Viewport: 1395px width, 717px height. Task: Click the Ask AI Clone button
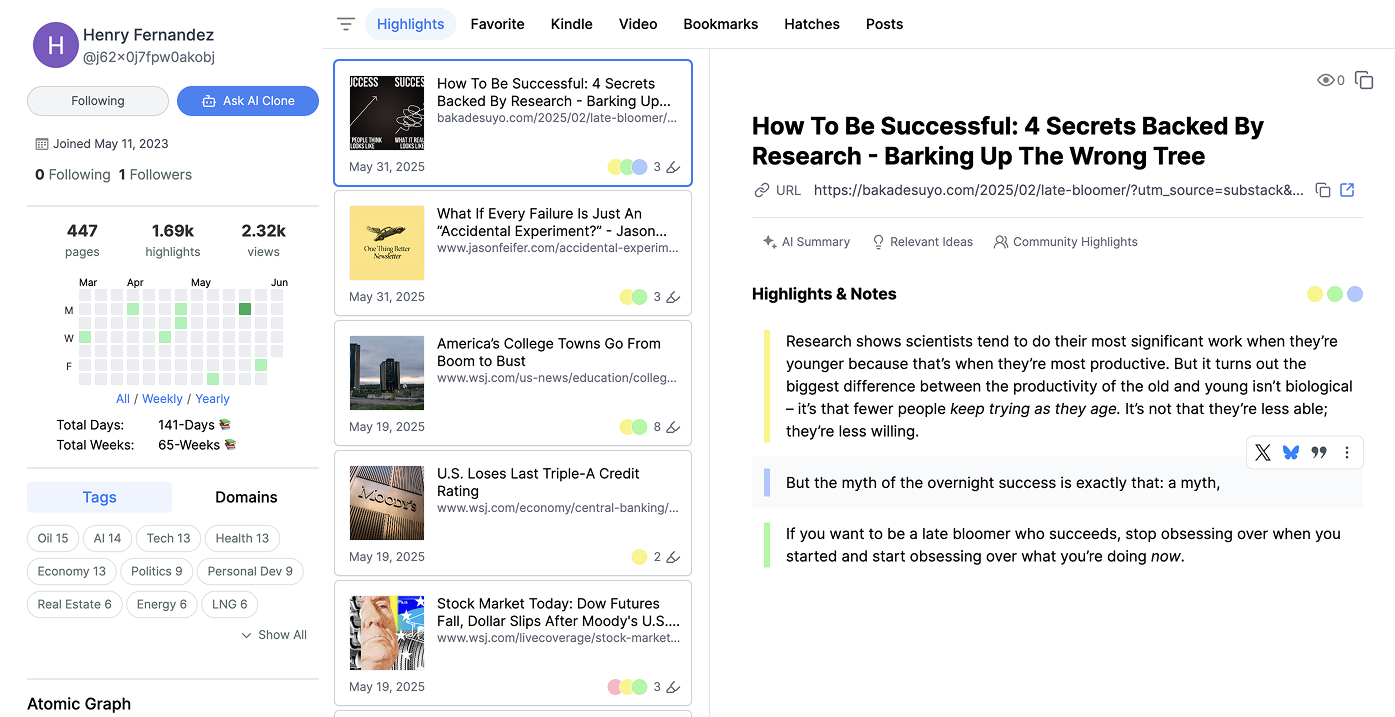[248, 101]
